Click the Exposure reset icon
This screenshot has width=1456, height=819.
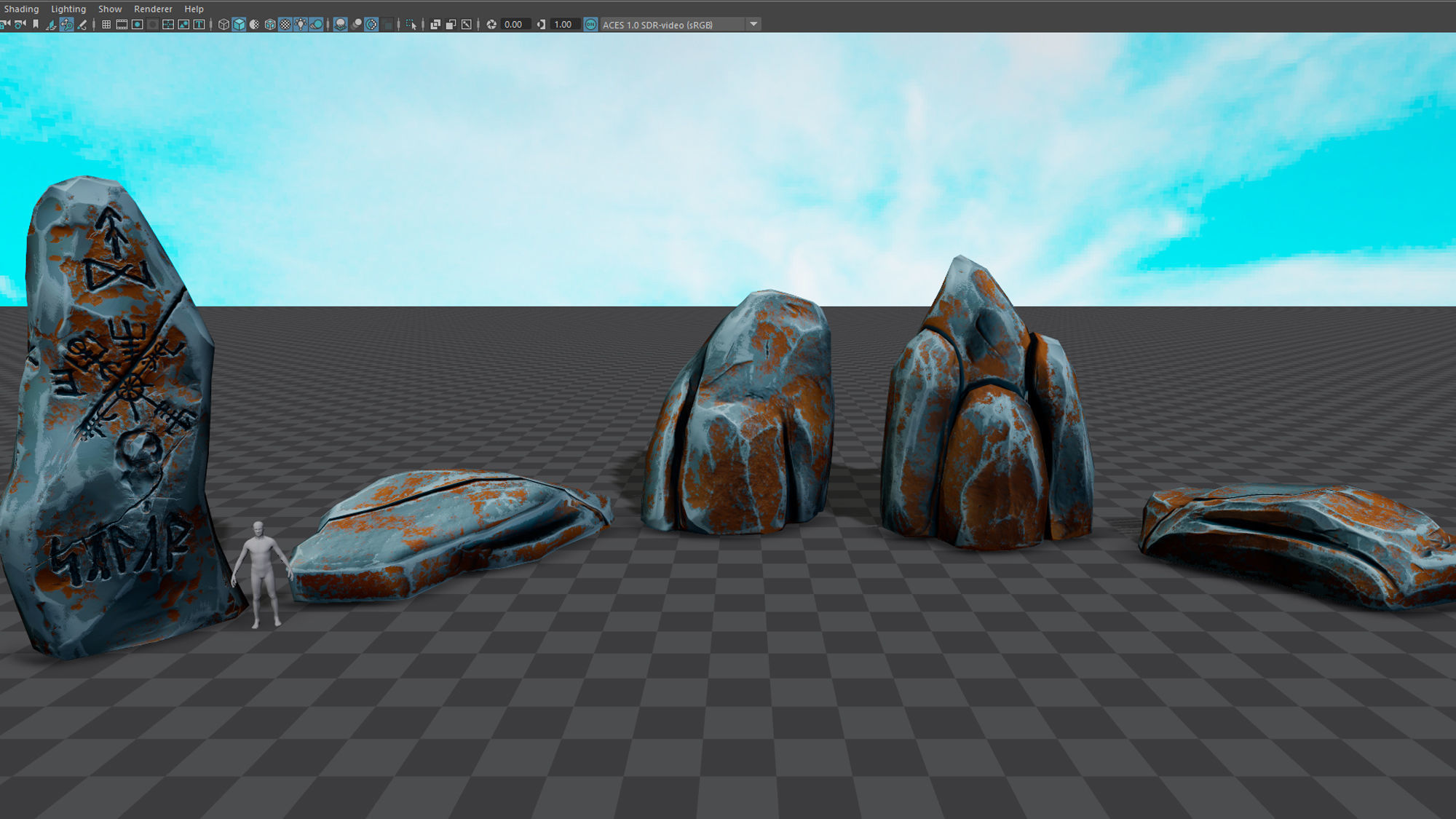click(491, 24)
